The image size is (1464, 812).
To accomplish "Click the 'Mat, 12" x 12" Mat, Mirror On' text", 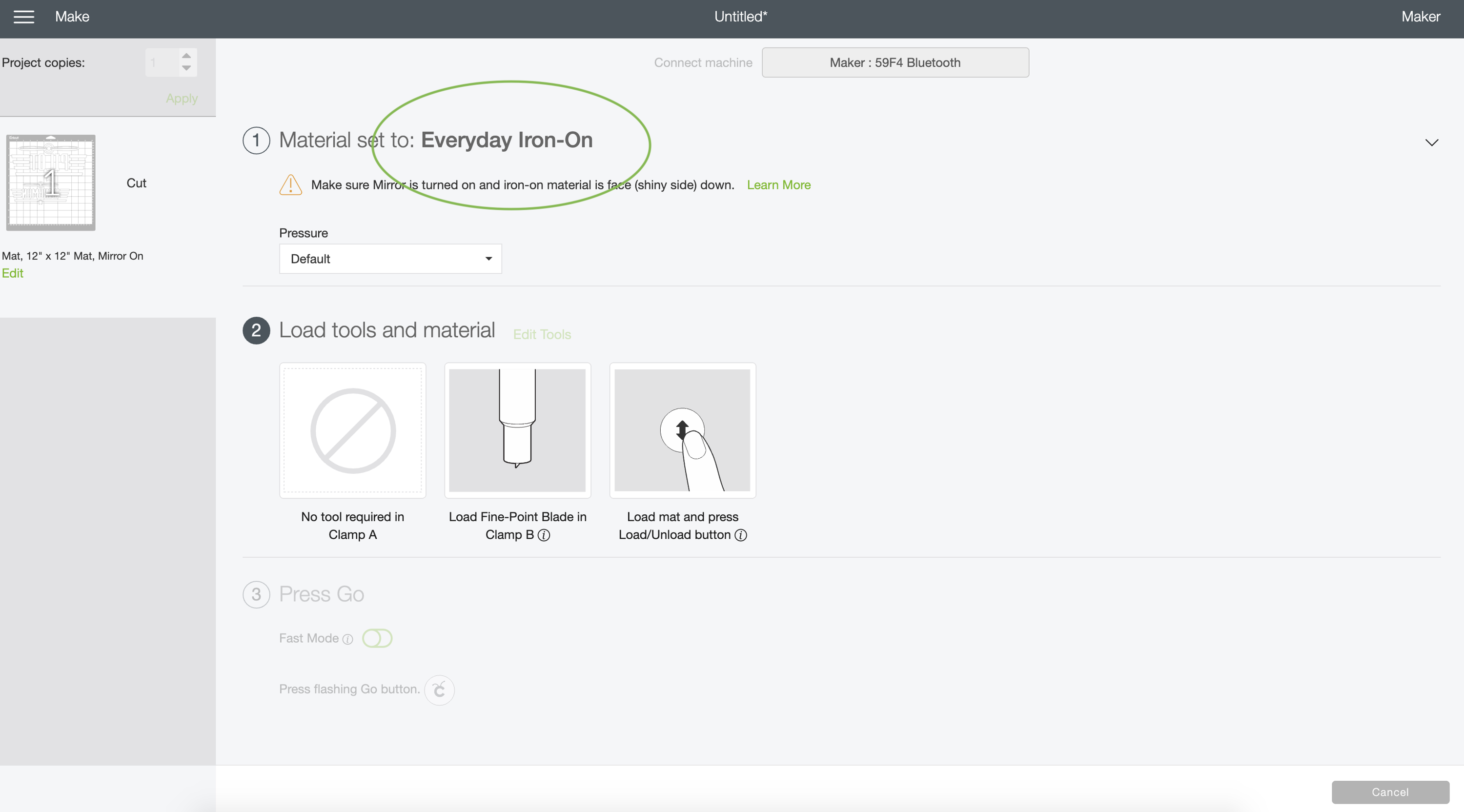I will 73,256.
